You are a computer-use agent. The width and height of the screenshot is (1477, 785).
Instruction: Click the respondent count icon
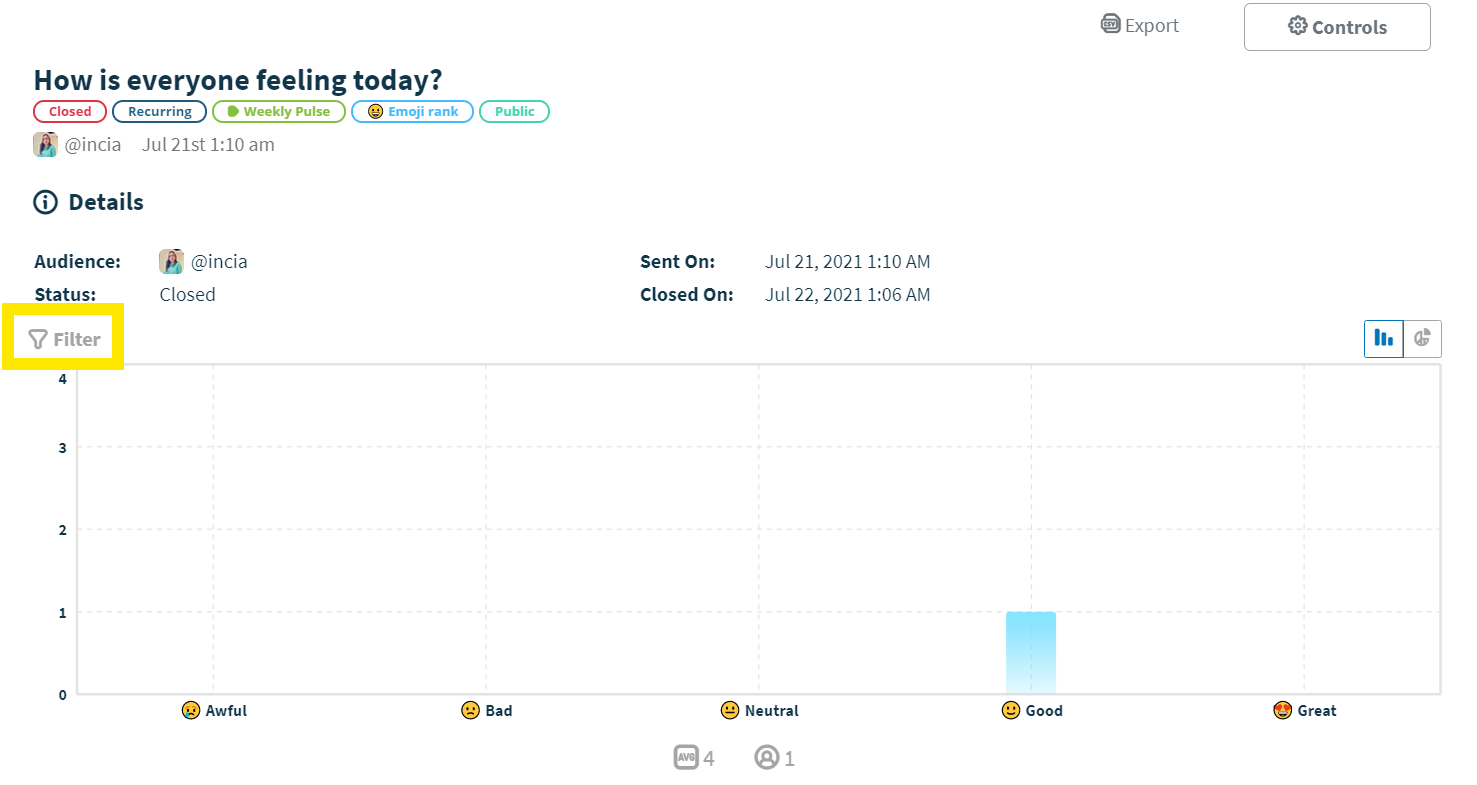[767, 757]
